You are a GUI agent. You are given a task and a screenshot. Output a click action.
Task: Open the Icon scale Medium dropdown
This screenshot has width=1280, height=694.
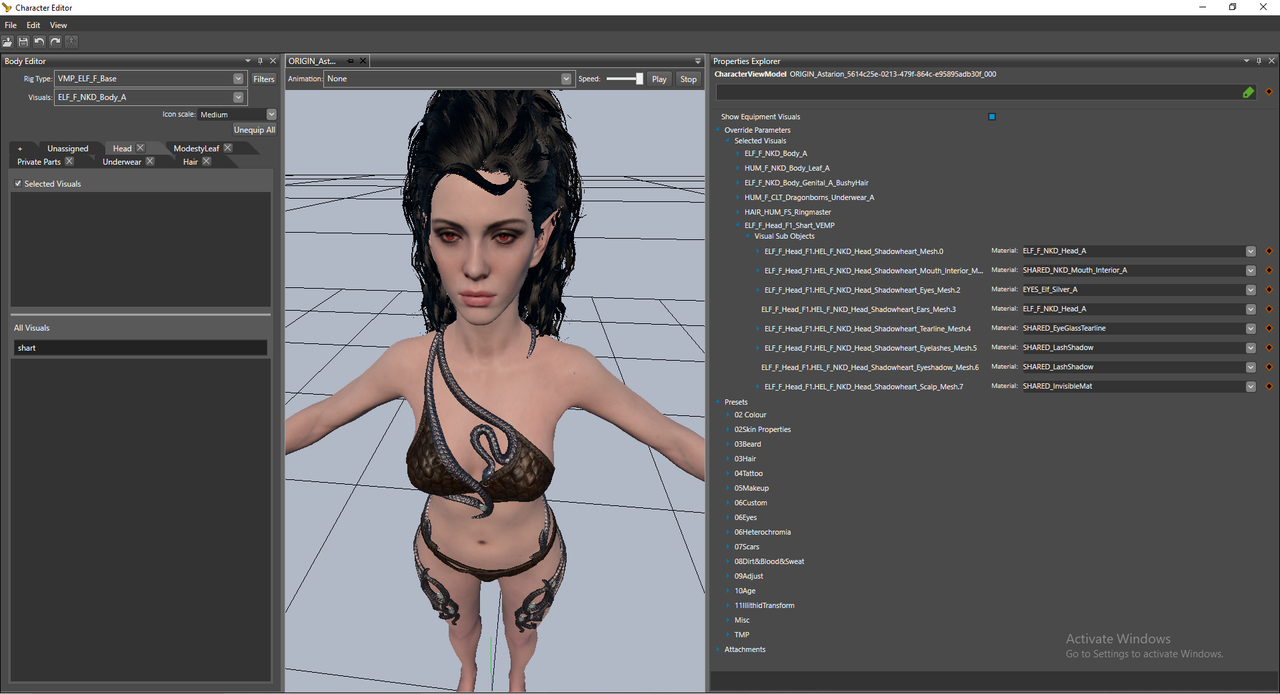tap(271, 115)
